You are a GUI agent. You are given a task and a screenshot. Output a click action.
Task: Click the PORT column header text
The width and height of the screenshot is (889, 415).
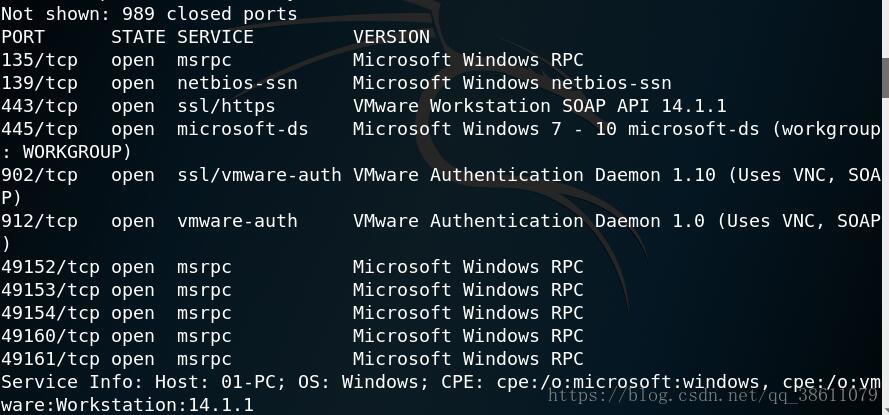(x=23, y=37)
